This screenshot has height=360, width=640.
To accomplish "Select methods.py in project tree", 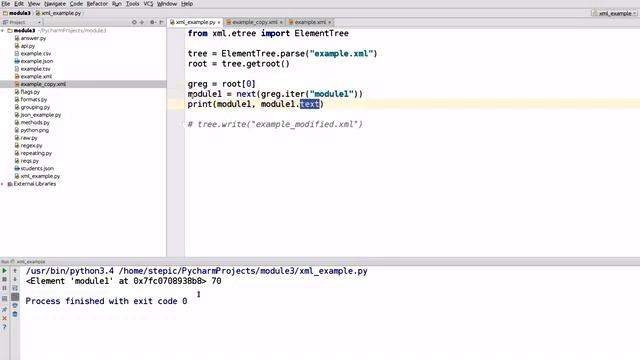I will click(35, 122).
